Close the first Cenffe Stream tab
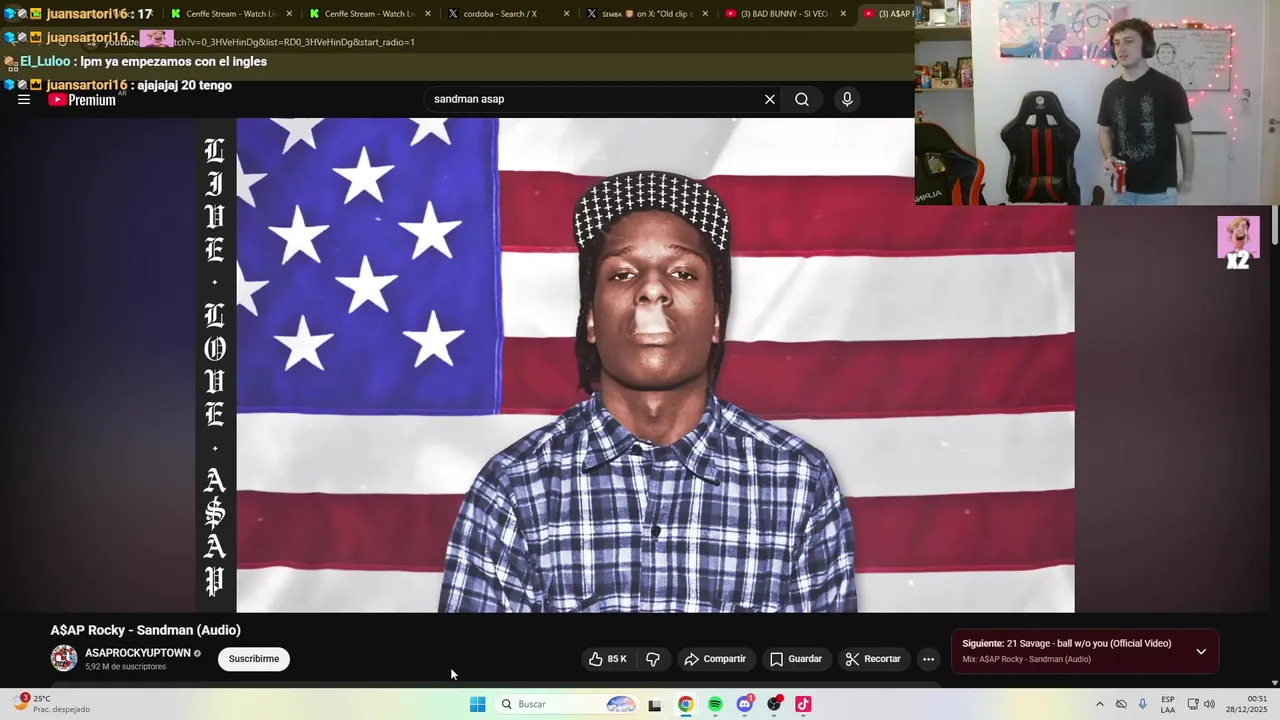The width and height of the screenshot is (1280, 720). pyautogui.click(x=289, y=14)
